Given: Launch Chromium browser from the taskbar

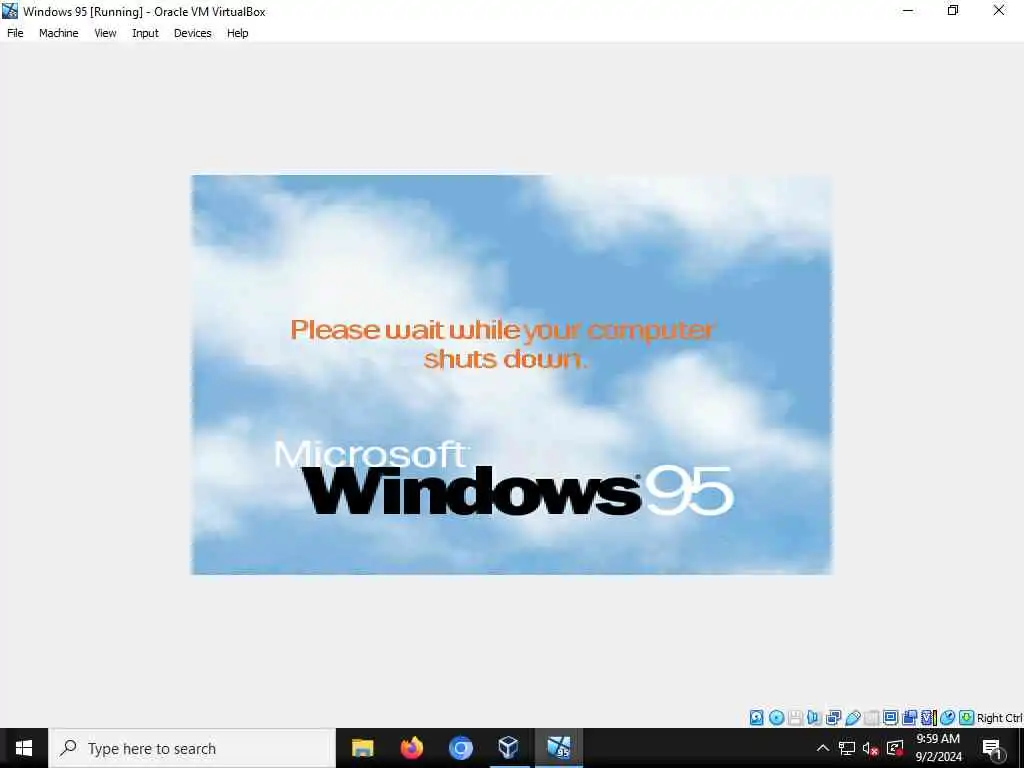Looking at the screenshot, I should [460, 748].
